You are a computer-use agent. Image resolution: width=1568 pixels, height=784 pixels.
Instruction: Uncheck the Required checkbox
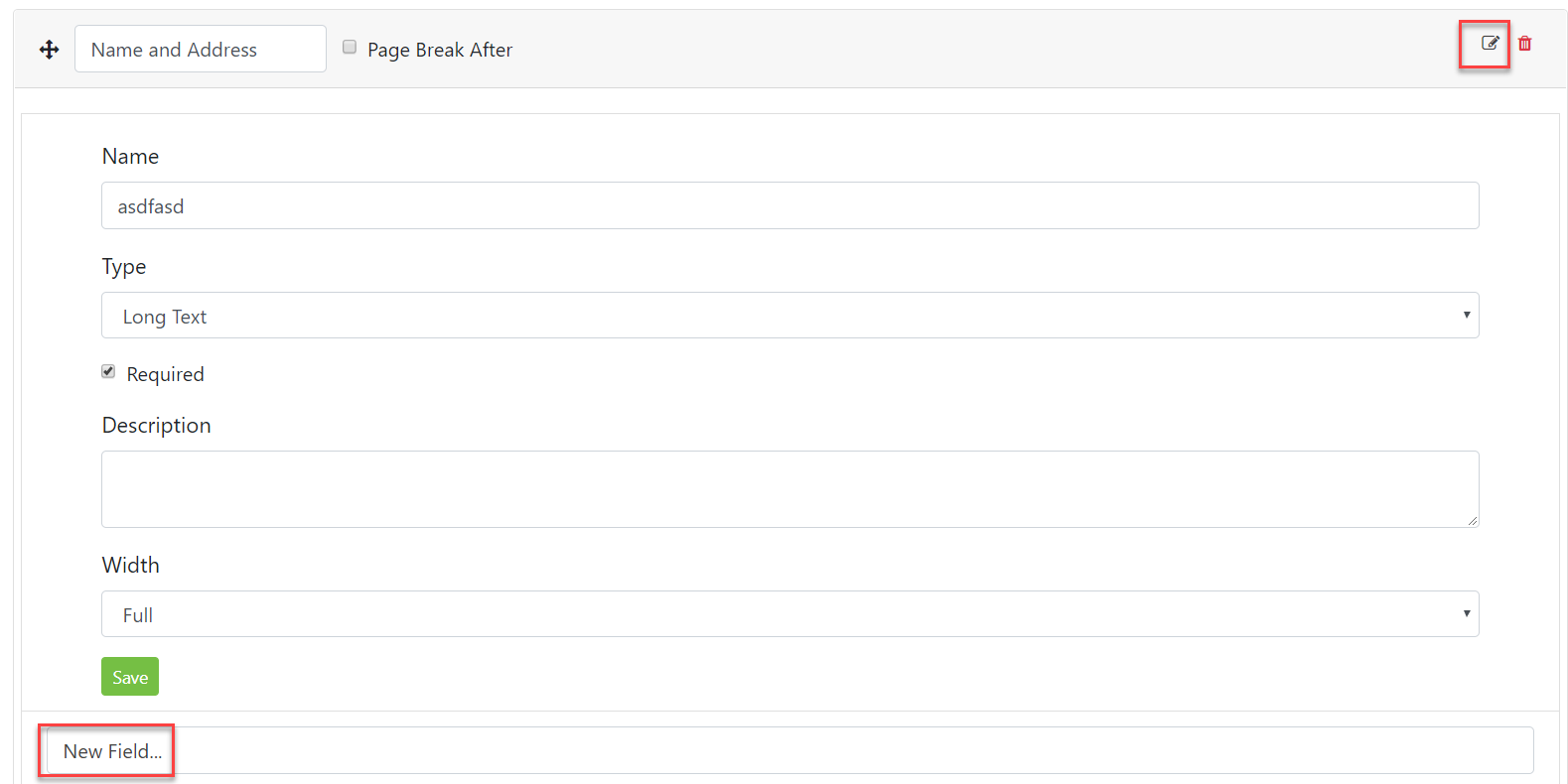coord(108,371)
